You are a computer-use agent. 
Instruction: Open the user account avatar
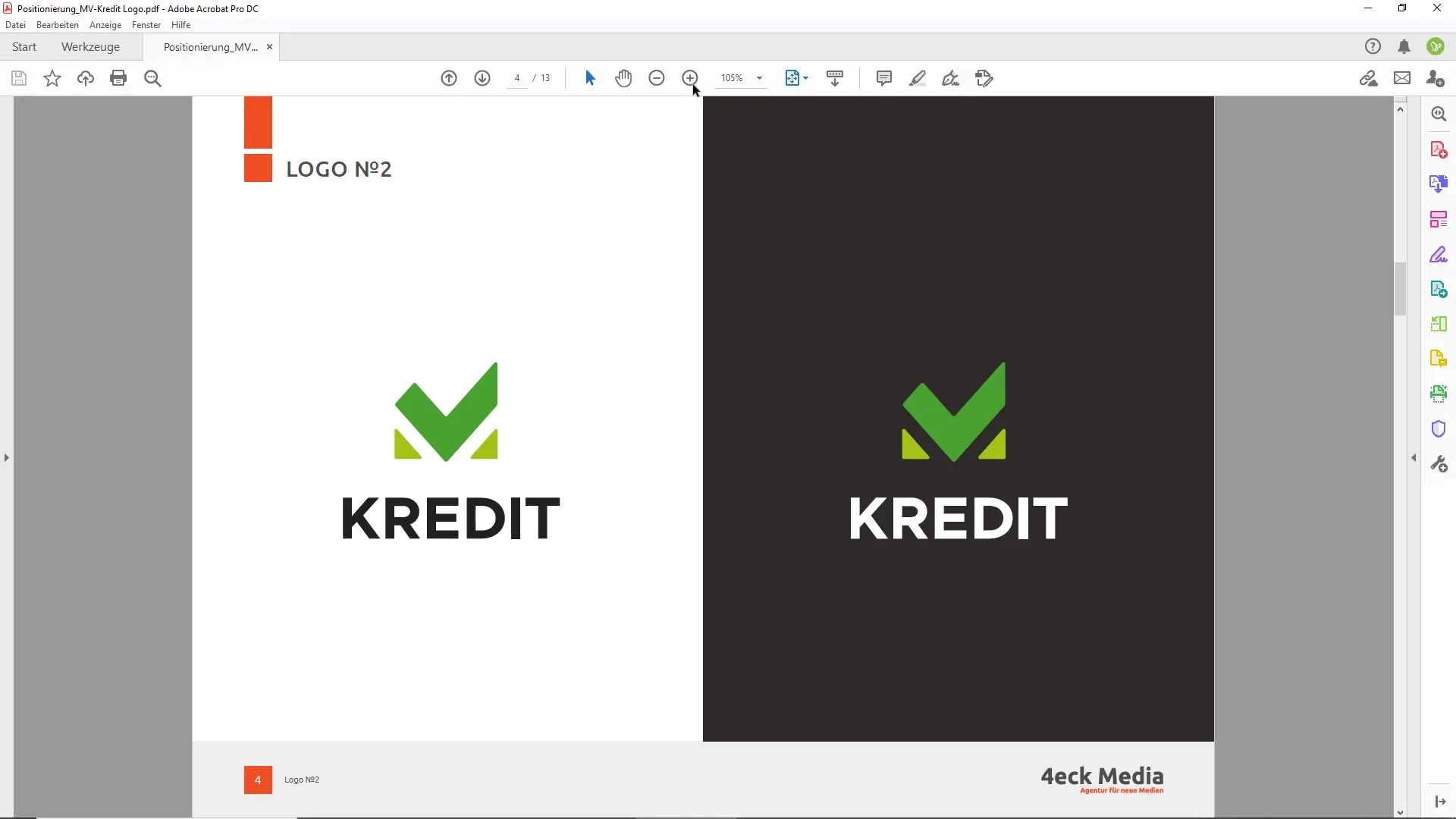[1436, 46]
